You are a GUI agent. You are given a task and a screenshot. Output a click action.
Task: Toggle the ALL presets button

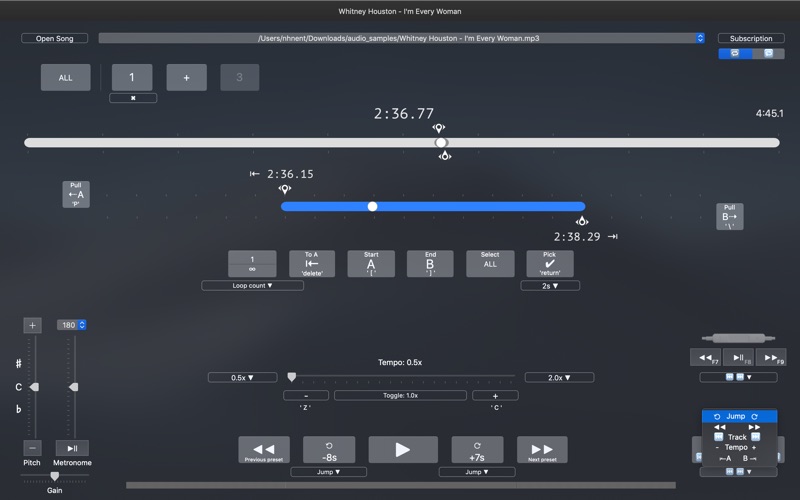(x=65, y=77)
